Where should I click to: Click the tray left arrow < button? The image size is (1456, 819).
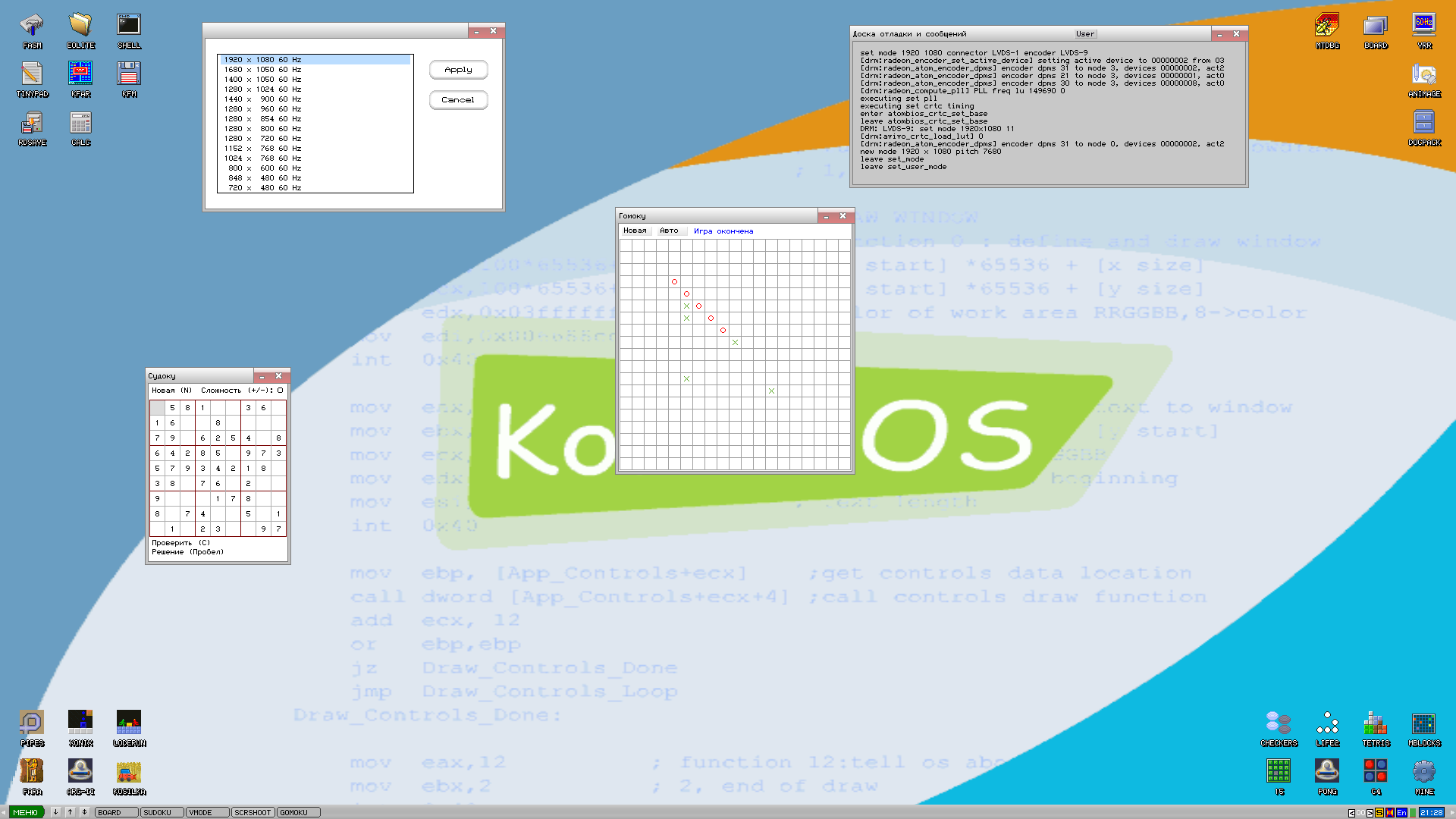(x=1351, y=813)
